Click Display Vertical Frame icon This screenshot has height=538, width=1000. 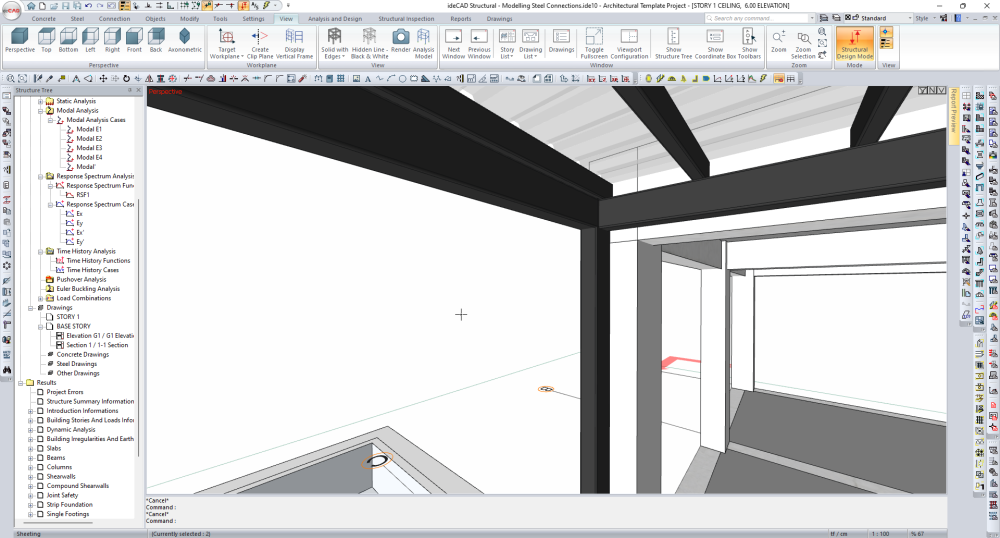(x=294, y=39)
